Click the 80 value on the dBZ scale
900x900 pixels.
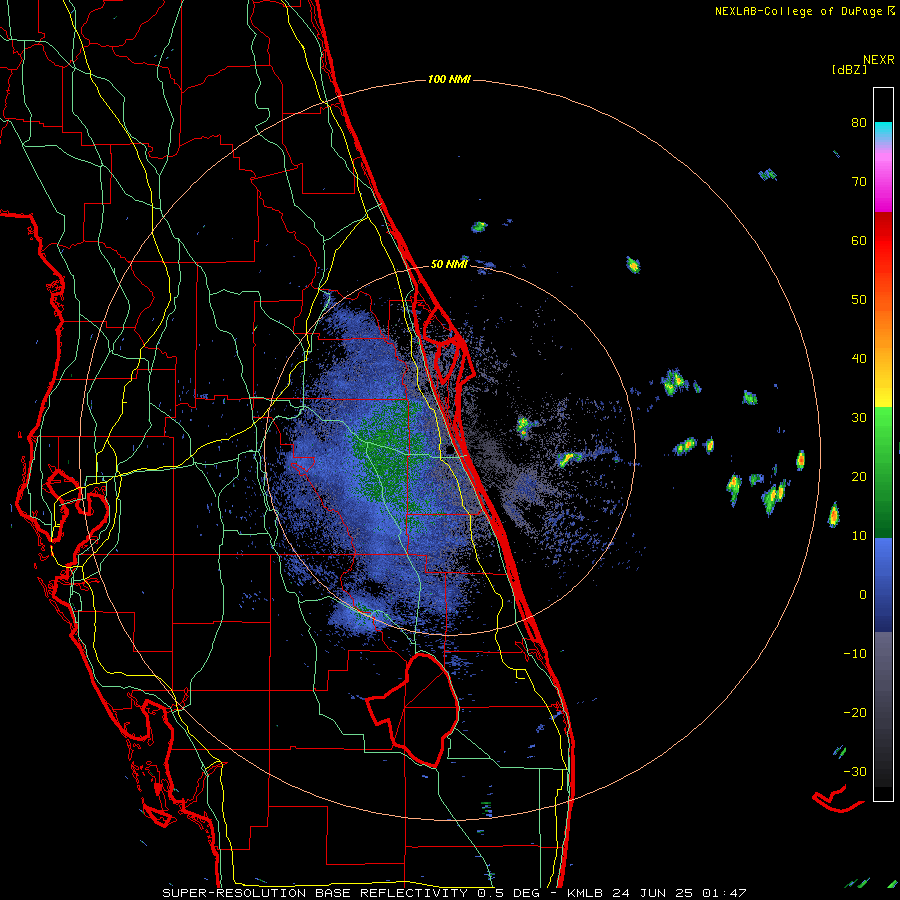pos(859,122)
